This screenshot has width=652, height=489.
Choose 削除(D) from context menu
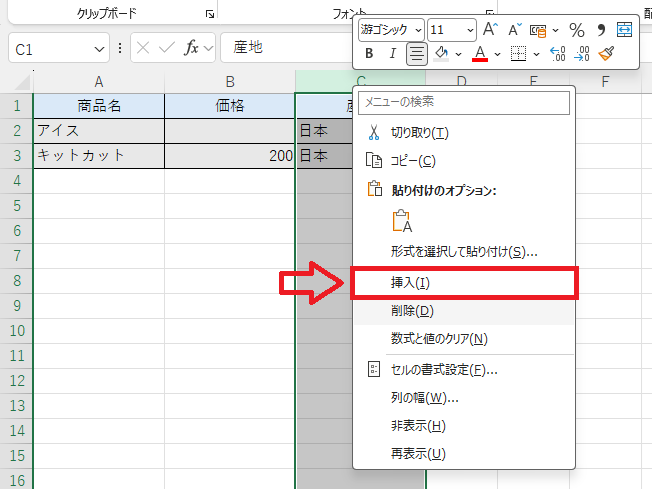(464, 311)
